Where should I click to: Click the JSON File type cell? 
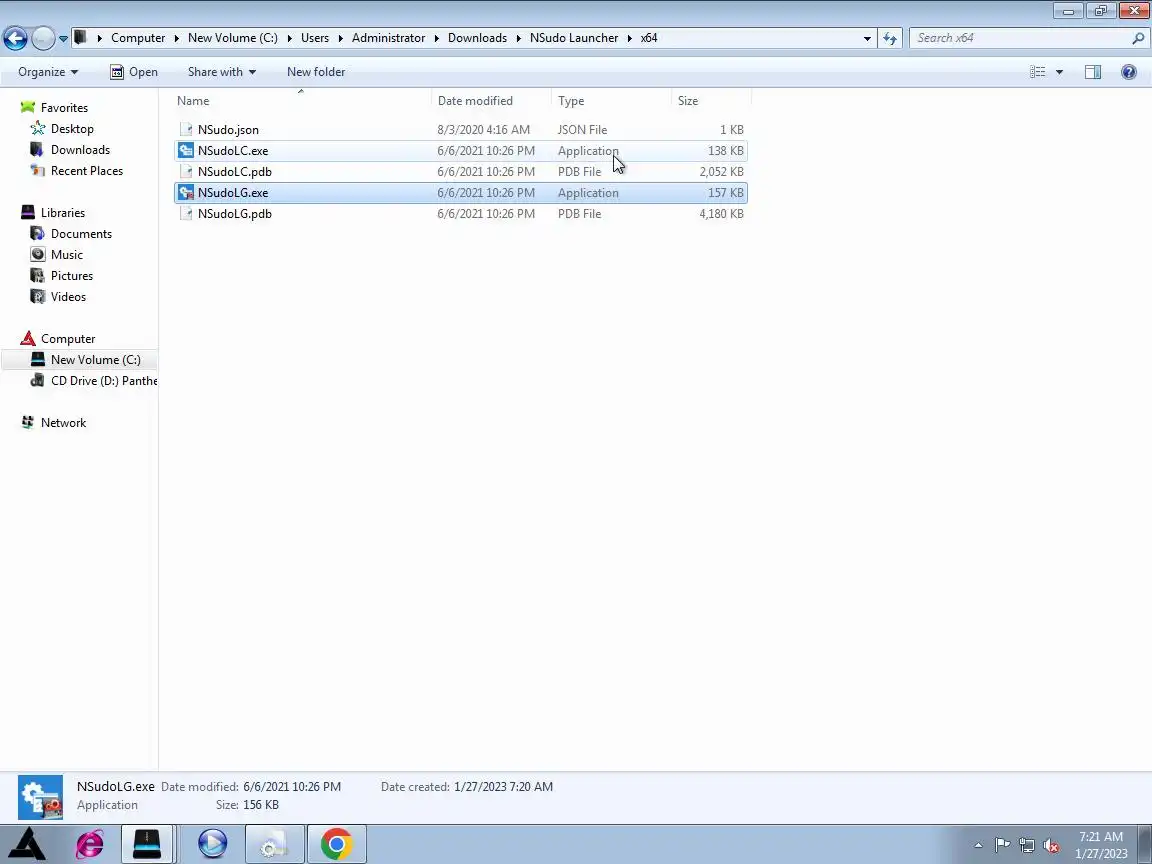583,130
